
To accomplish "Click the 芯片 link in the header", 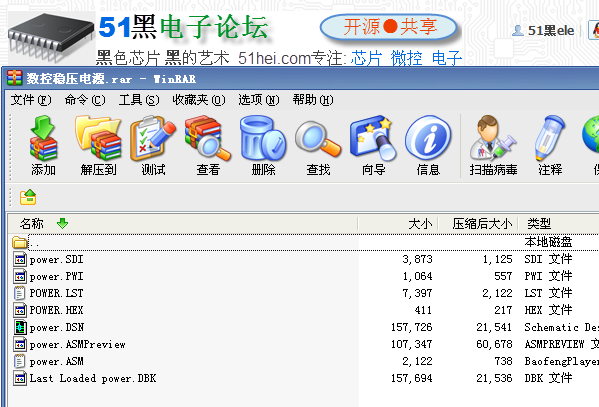I will click(366, 58).
